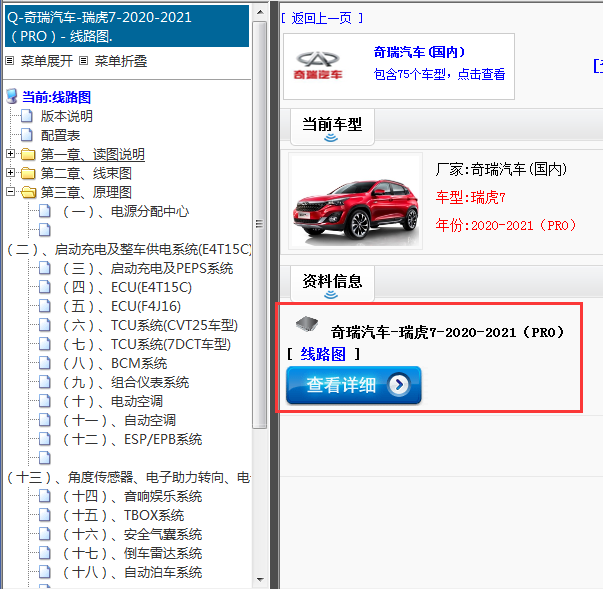Expand the 第一章、读图说明 tree node
Screen dimensions: 603x589
pos(10,154)
